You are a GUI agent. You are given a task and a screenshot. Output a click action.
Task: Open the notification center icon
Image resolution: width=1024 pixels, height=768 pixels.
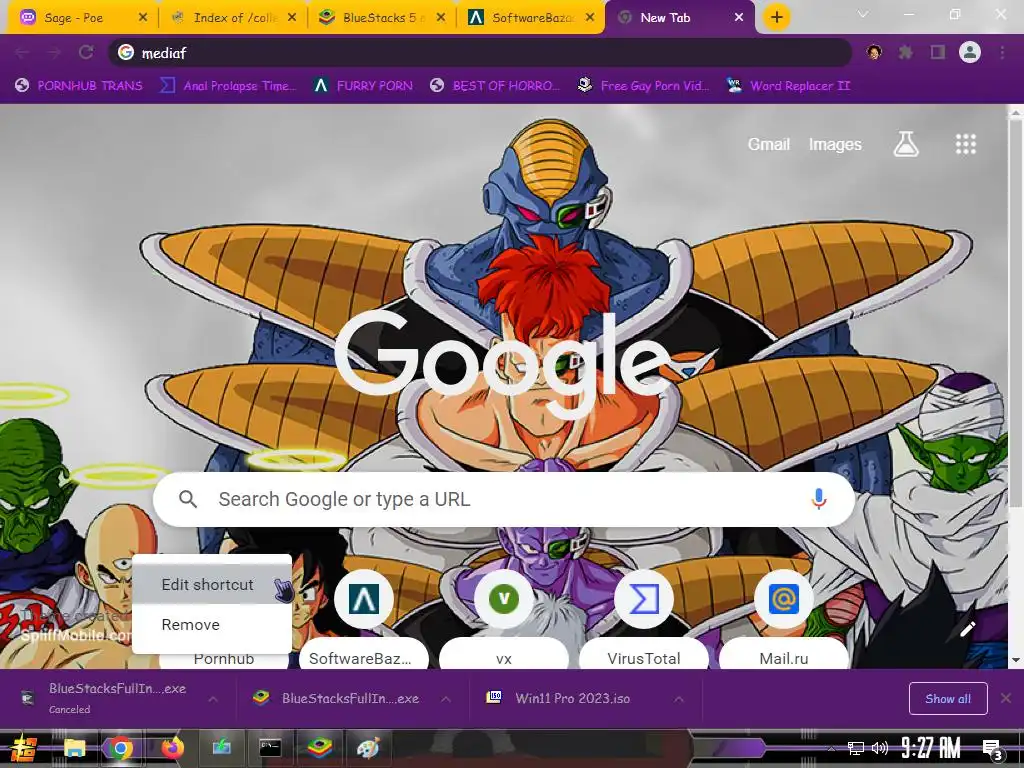(992, 749)
